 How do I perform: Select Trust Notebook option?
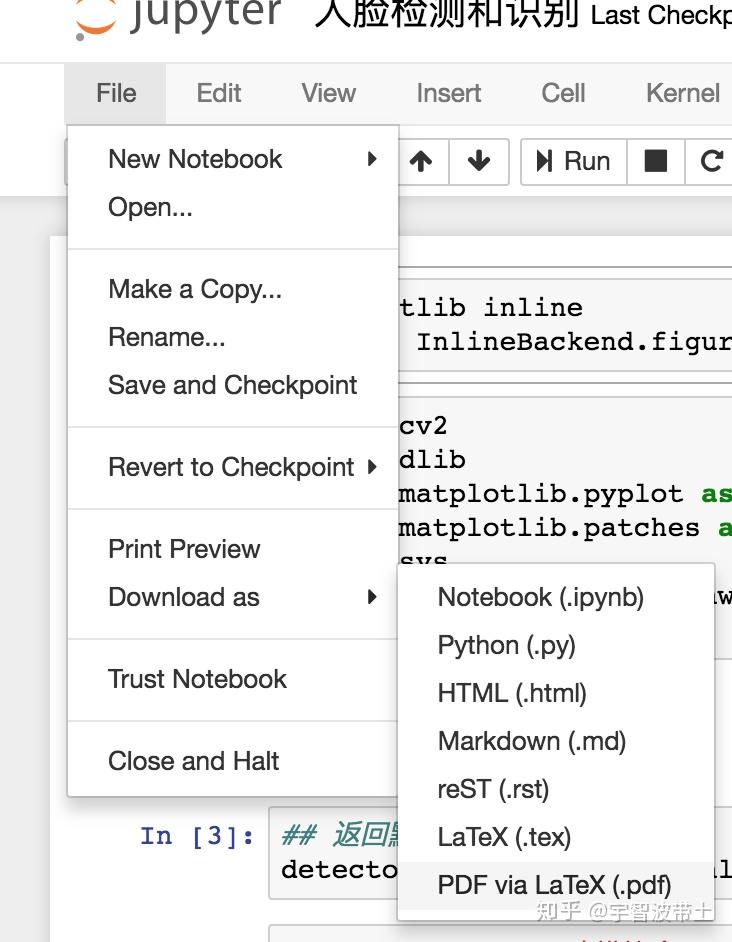(197, 679)
